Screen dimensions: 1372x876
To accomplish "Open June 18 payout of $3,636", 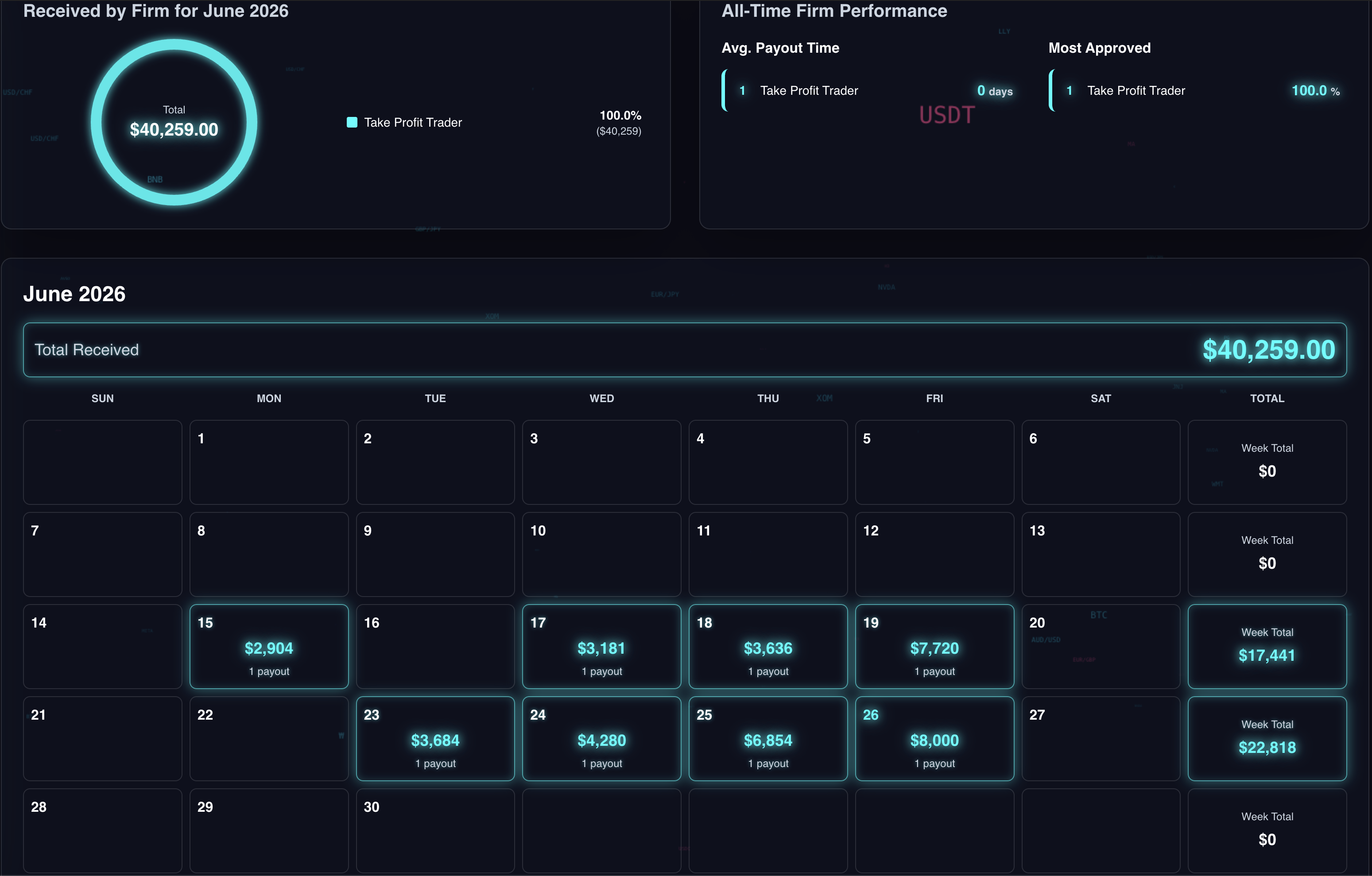I will click(768, 646).
